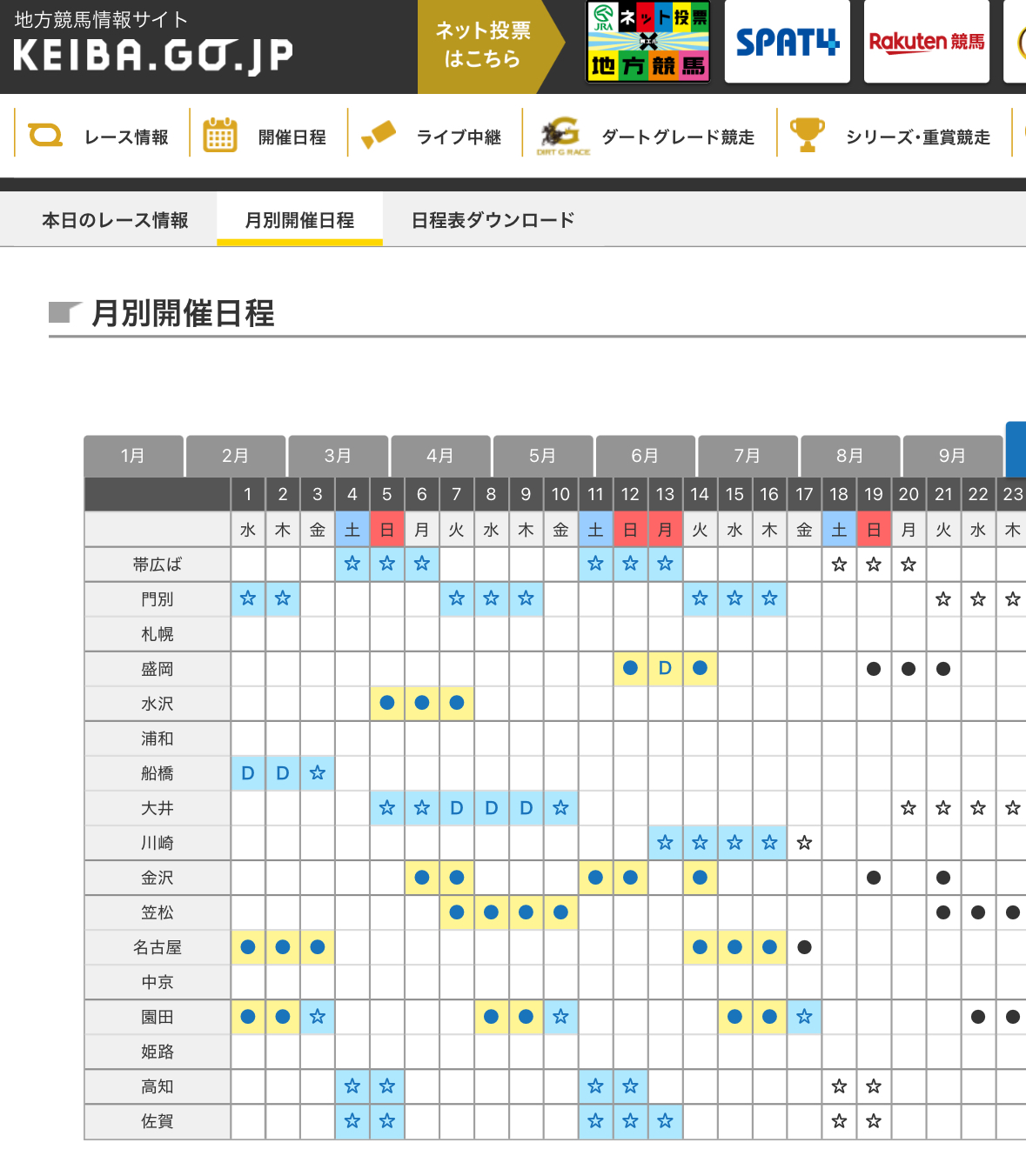The image size is (1026, 1176).
Task: Click the ネット投票はこちら button
Action: [x=483, y=45]
